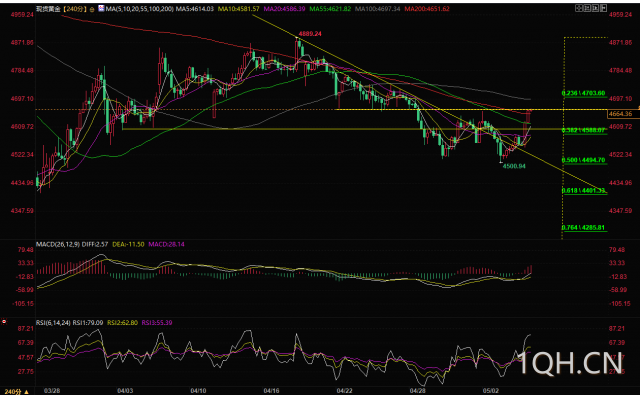The image size is (640, 400).
Task: Click the RSI2:62.80 value
Action: pos(122,322)
